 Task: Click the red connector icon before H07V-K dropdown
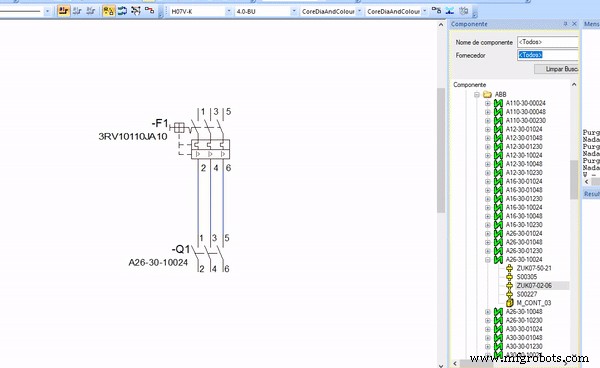pyautogui.click(x=150, y=11)
